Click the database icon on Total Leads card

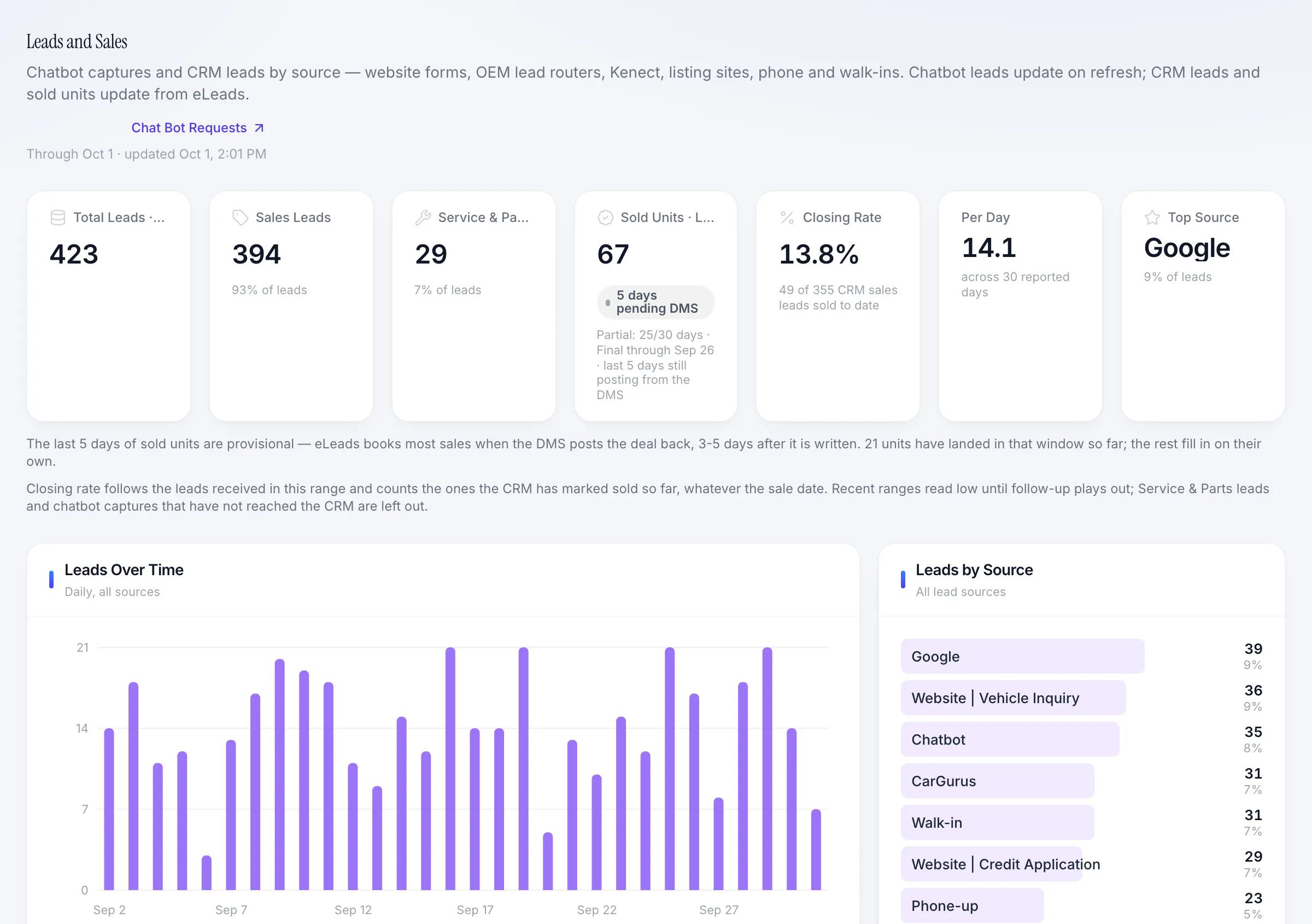pos(58,218)
